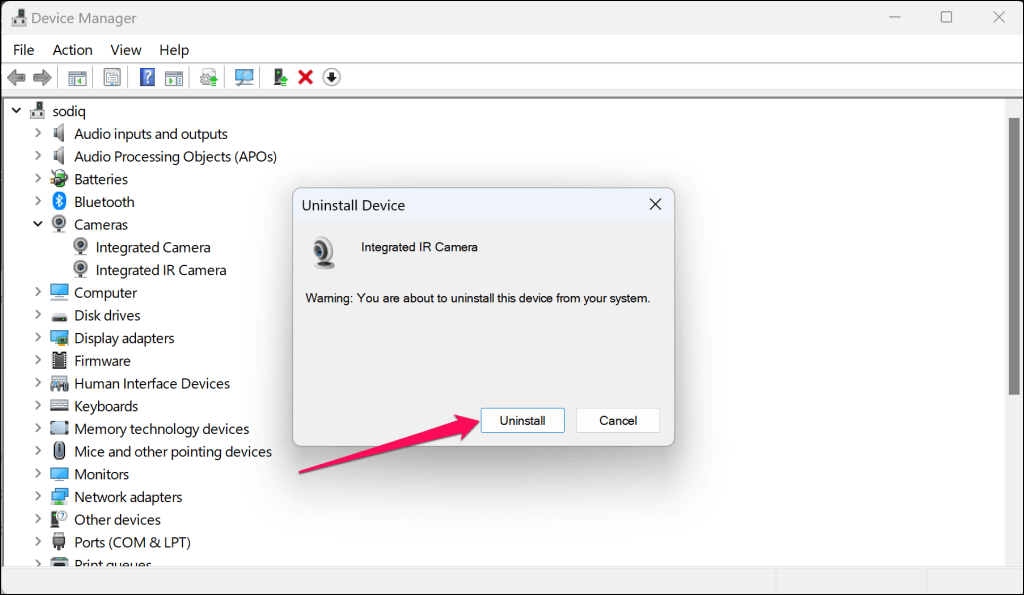Expand the Computer category
Image resolution: width=1024 pixels, height=595 pixels.
[x=38, y=292]
